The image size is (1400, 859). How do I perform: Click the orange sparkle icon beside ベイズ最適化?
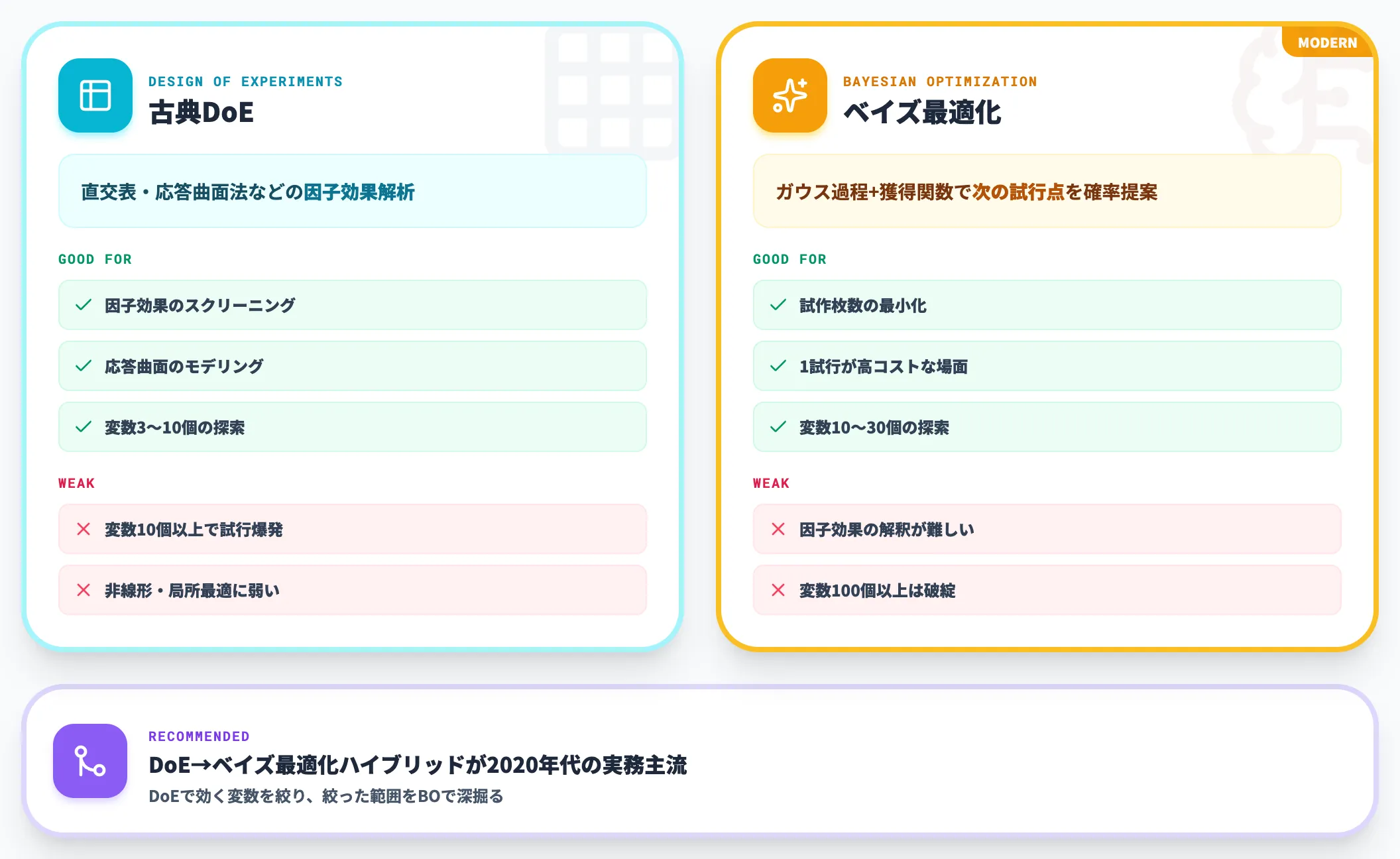(790, 95)
